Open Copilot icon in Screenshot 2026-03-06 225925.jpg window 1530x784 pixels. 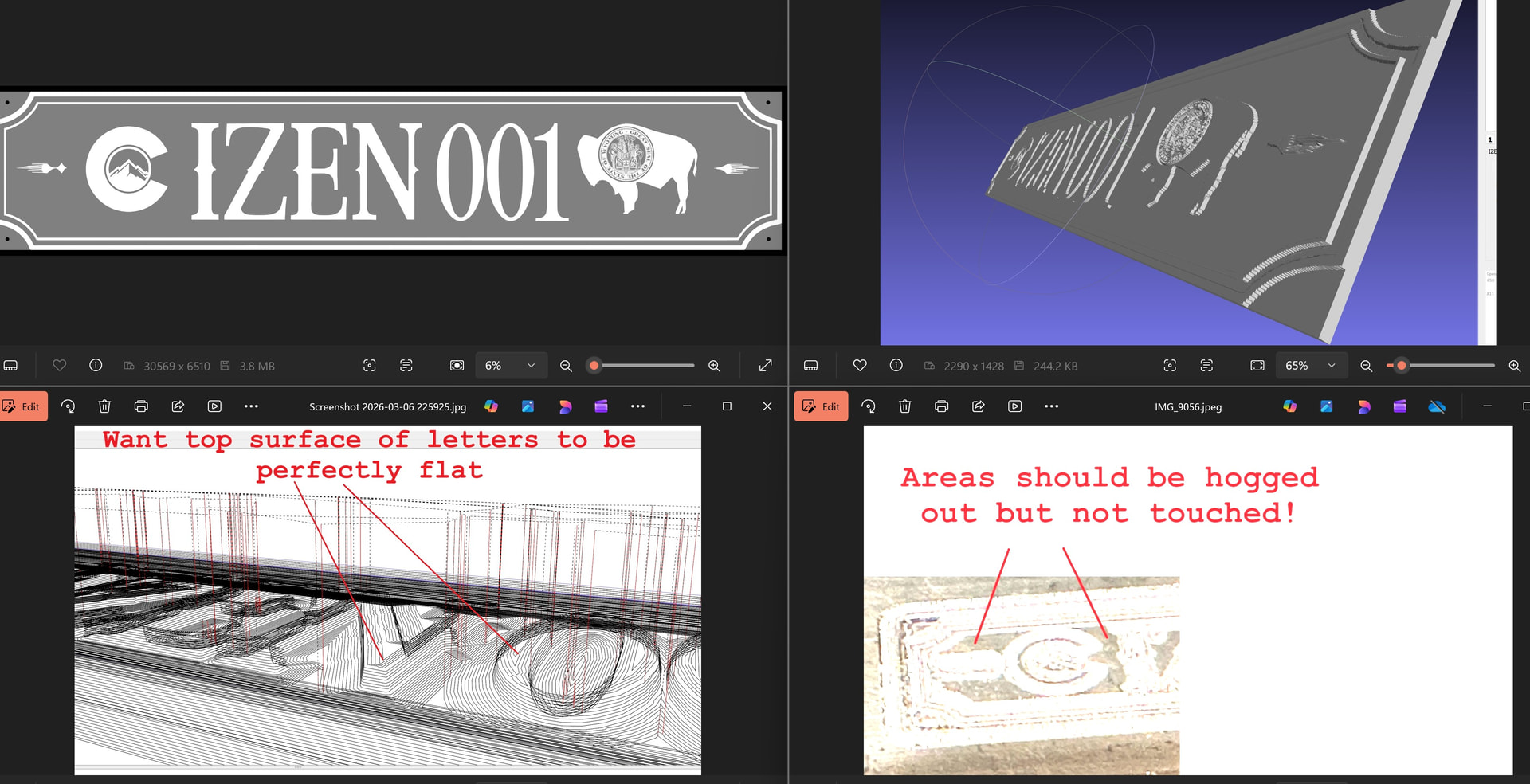pyautogui.click(x=491, y=406)
